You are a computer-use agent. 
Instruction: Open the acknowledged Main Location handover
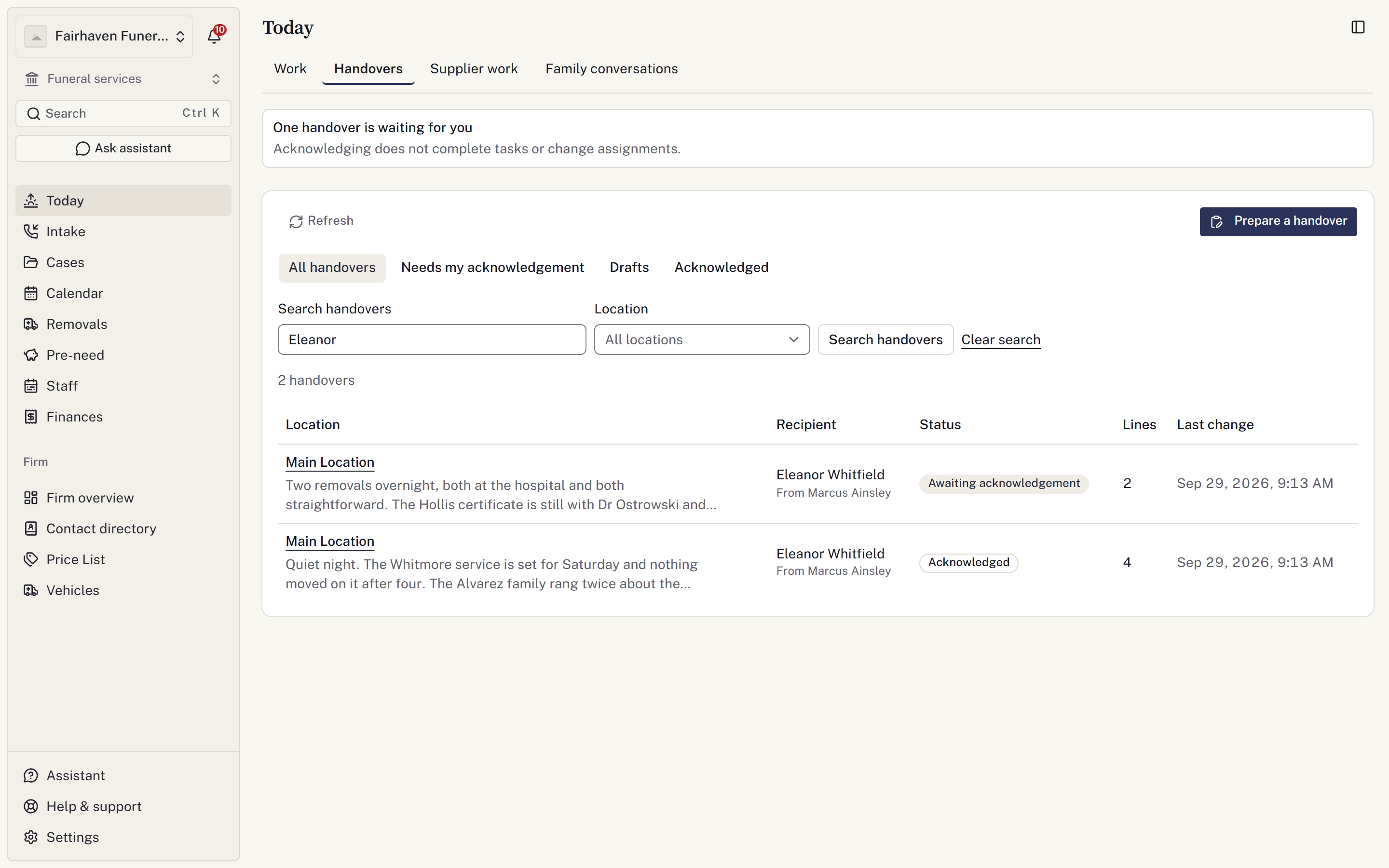[330, 542]
